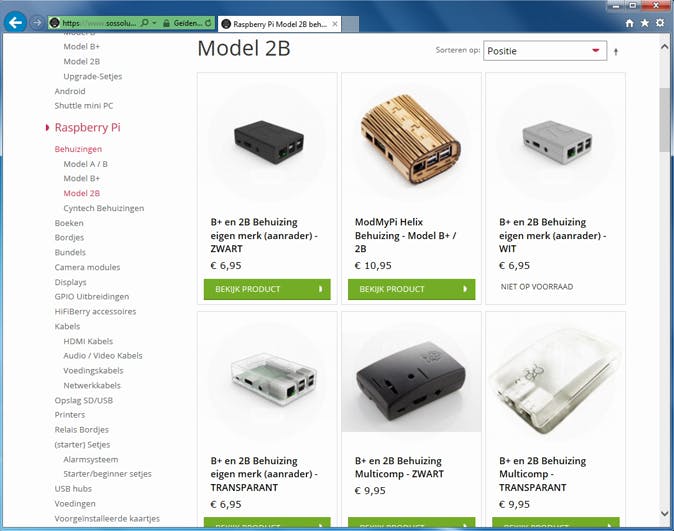Image resolution: width=674 pixels, height=531 pixels.
Task: Select highlighted Model 2B under Behuizingen
Action: coord(82,193)
